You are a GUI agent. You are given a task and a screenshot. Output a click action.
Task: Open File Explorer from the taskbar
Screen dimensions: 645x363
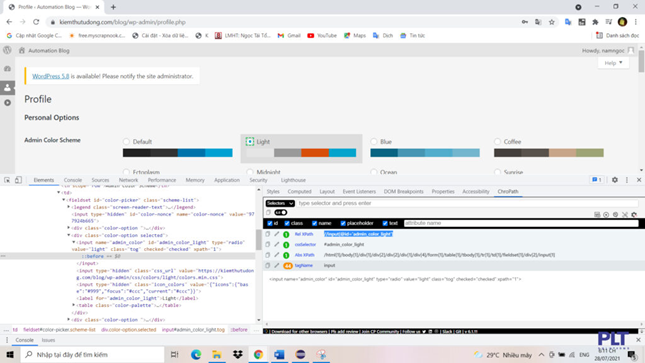[217, 354]
